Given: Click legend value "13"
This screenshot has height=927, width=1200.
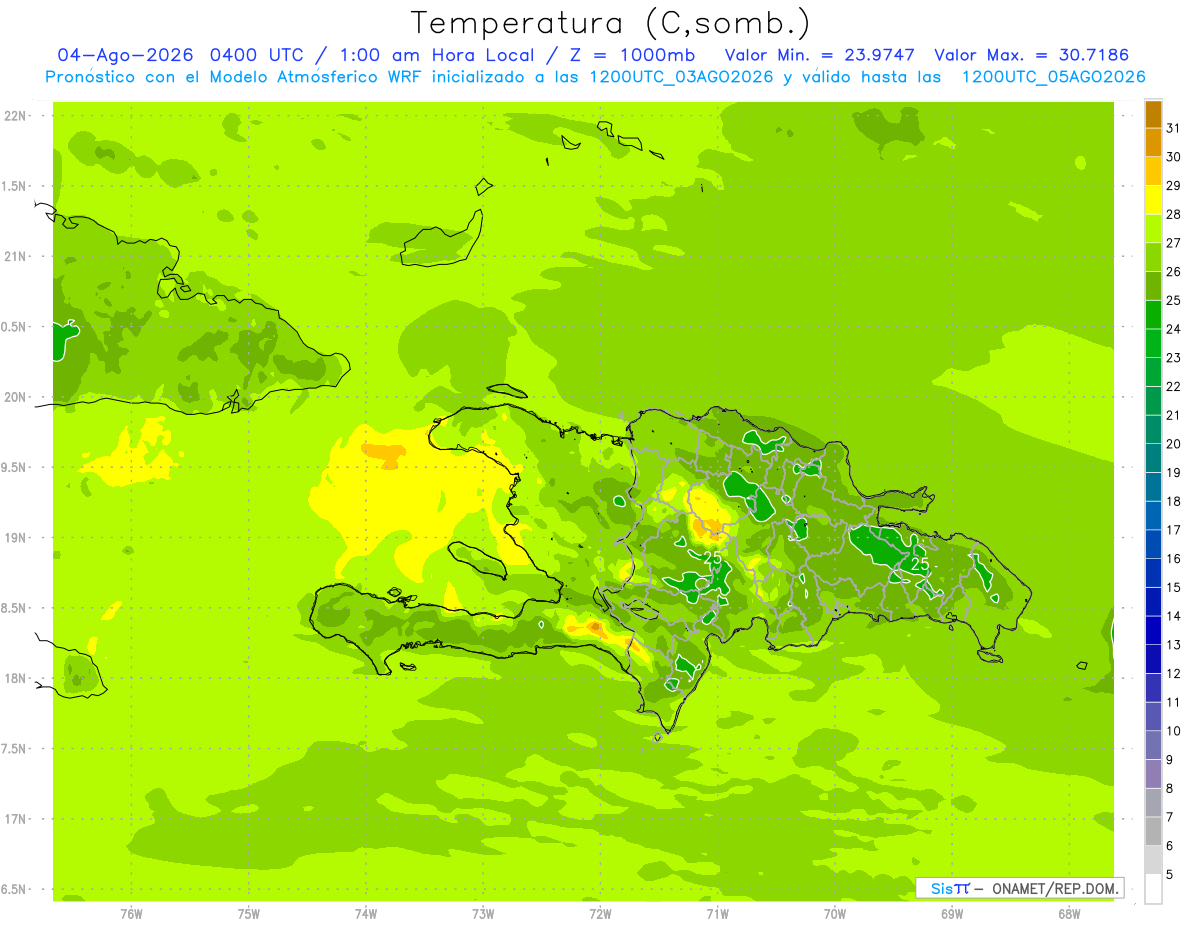Looking at the screenshot, I should point(1174,645).
